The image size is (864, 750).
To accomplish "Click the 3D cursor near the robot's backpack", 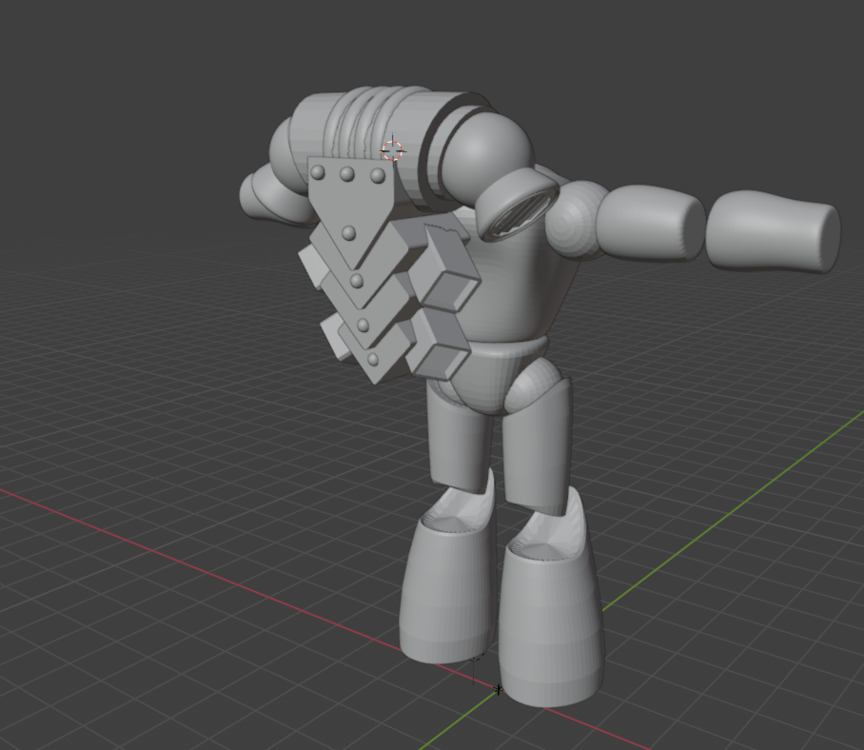I will point(394,150).
